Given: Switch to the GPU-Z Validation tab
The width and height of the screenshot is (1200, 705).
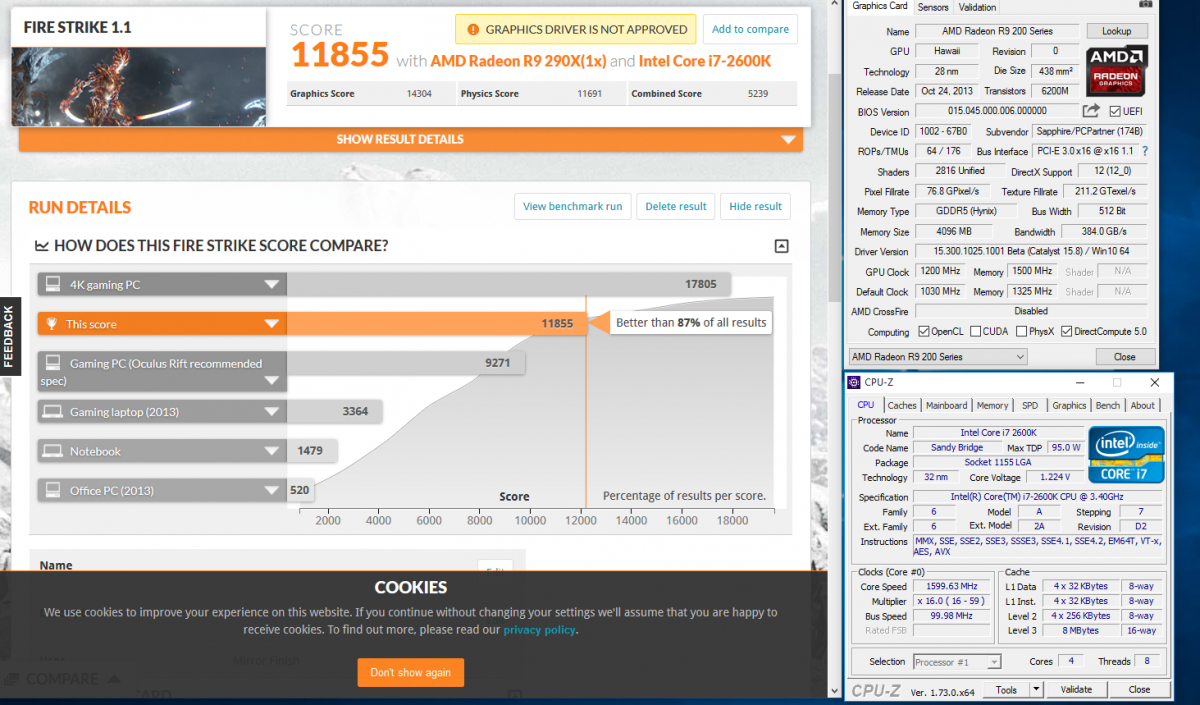Looking at the screenshot, I should (977, 7).
